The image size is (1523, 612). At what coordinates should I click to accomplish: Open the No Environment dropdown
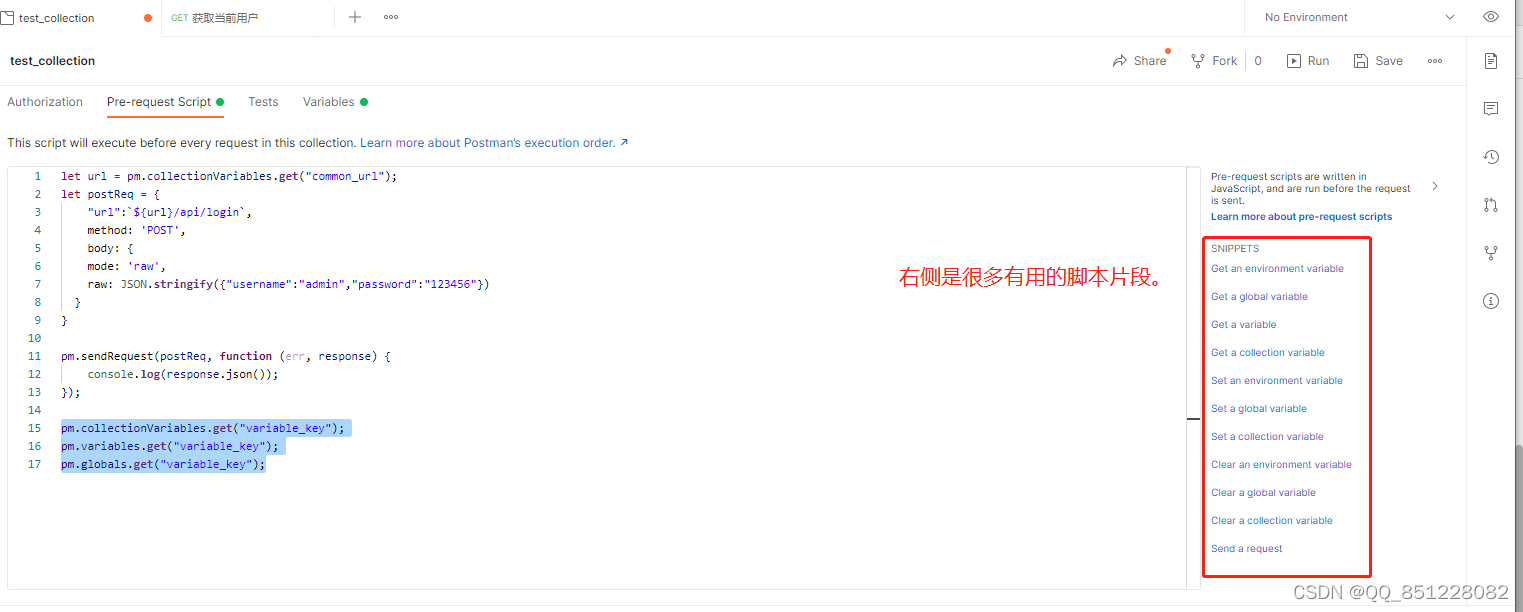click(1359, 17)
